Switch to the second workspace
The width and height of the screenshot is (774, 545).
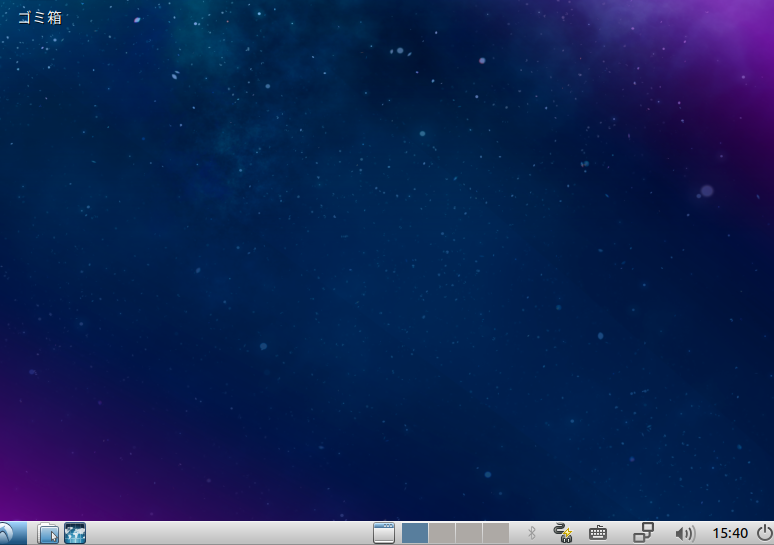point(442,533)
